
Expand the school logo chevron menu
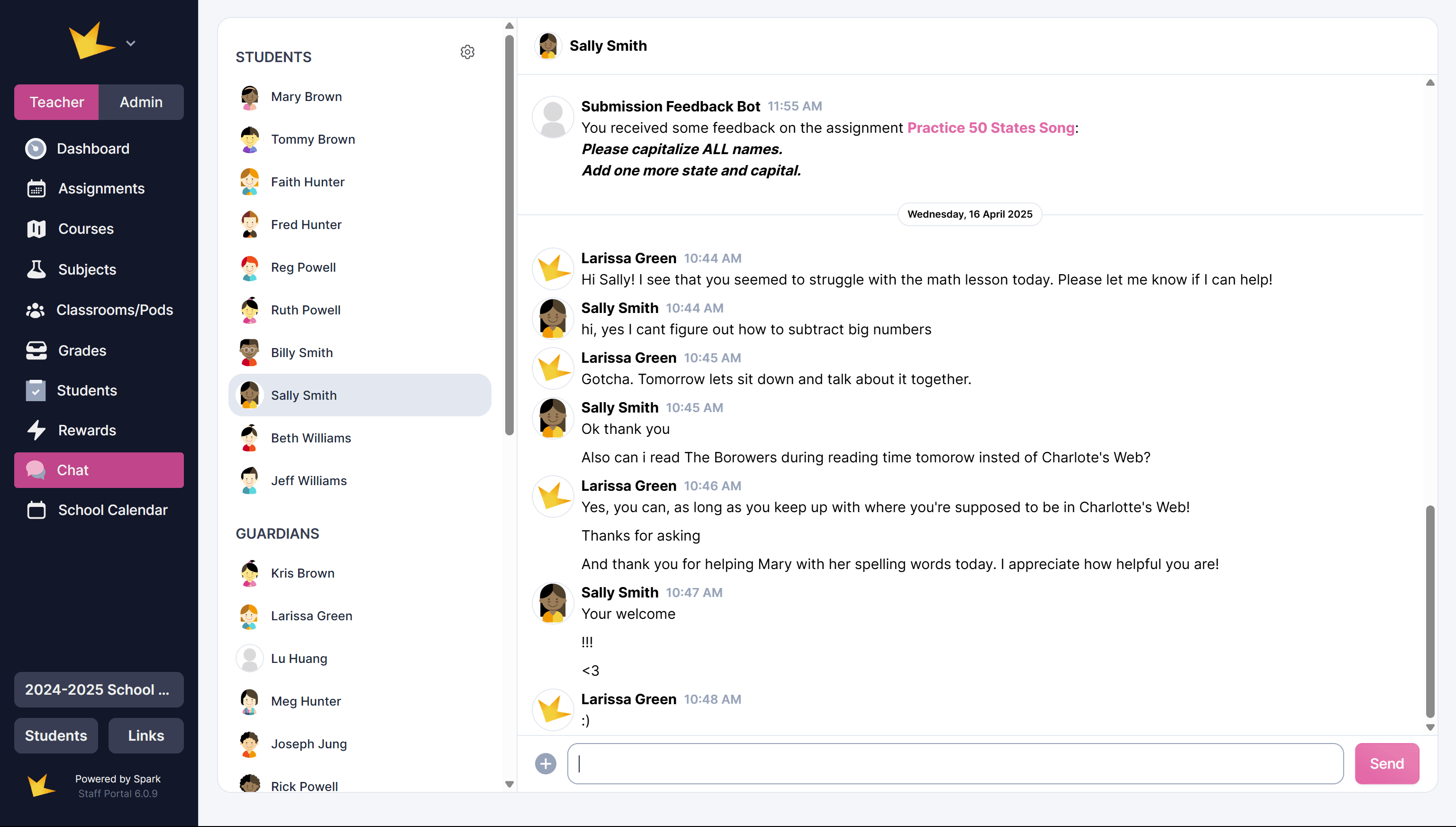click(130, 43)
